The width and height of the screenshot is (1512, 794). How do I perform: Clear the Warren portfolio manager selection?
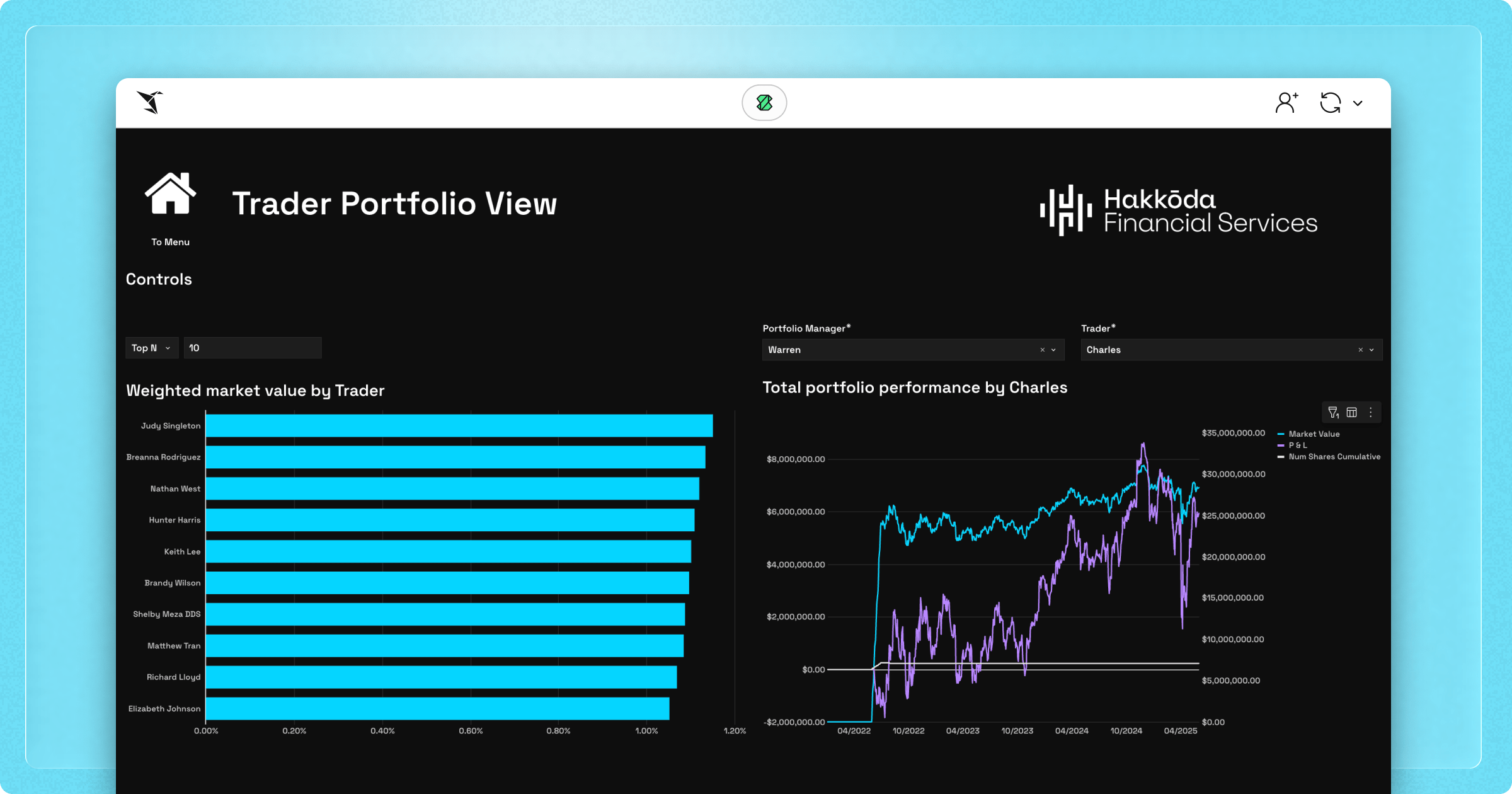(x=1042, y=350)
